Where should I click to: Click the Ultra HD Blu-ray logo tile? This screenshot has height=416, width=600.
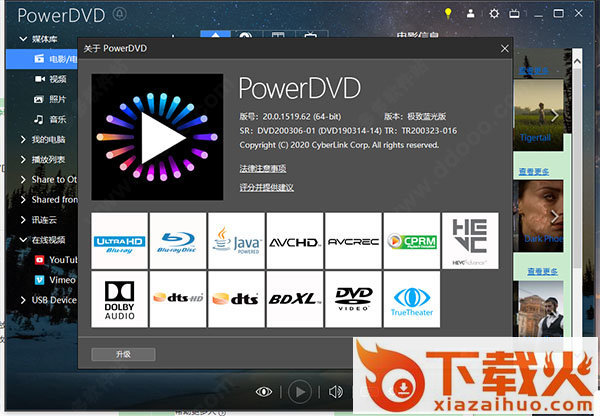[119, 241]
